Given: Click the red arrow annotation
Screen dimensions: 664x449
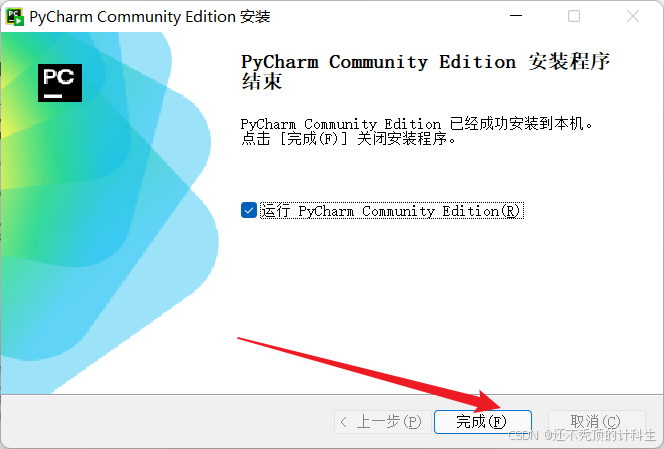Looking at the screenshot, I should [368, 374].
